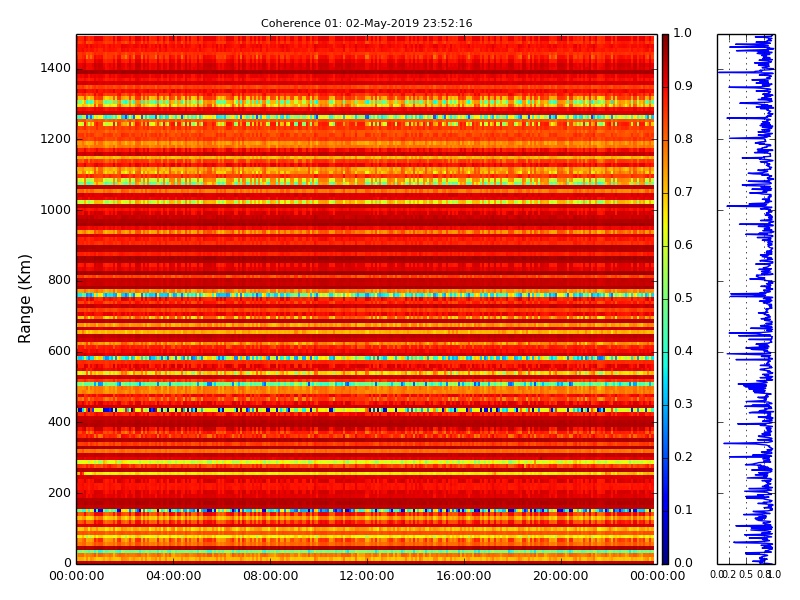The width and height of the screenshot is (800, 600).
Task: Click the colorbar 0.6 label
Action: click(x=683, y=245)
